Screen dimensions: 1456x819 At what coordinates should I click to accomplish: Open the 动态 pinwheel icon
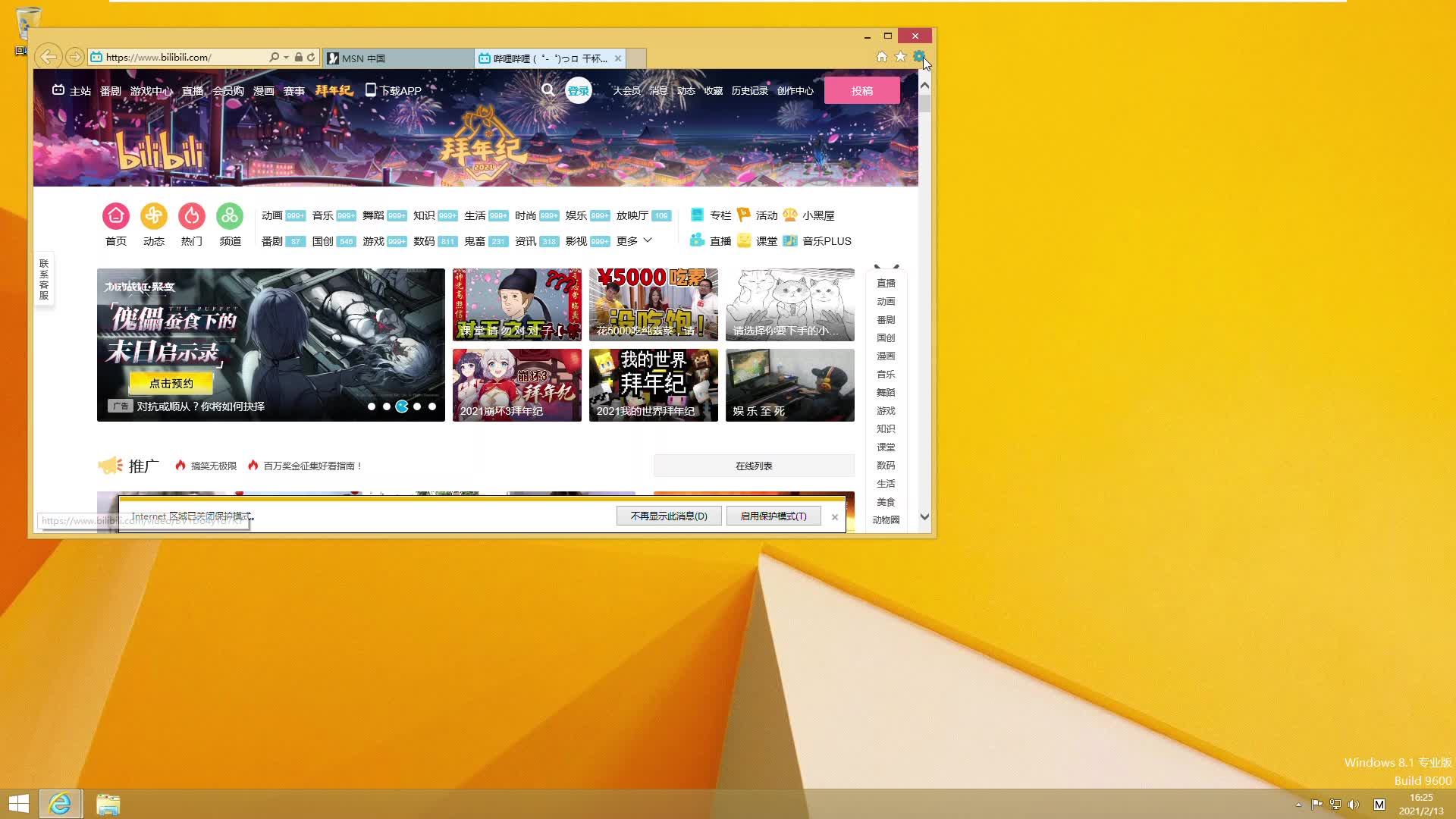154,216
